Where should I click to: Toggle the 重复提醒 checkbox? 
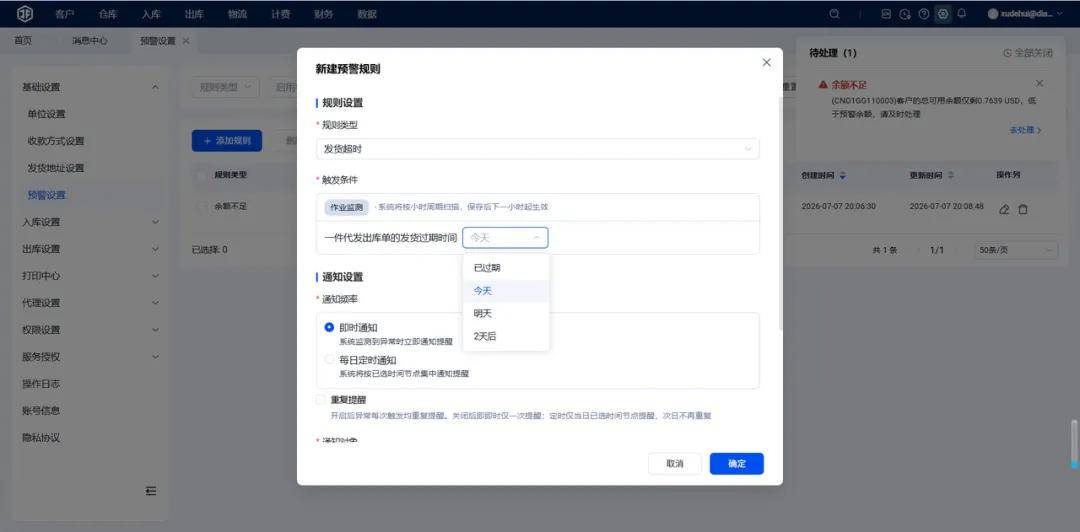pyautogui.click(x=320, y=400)
